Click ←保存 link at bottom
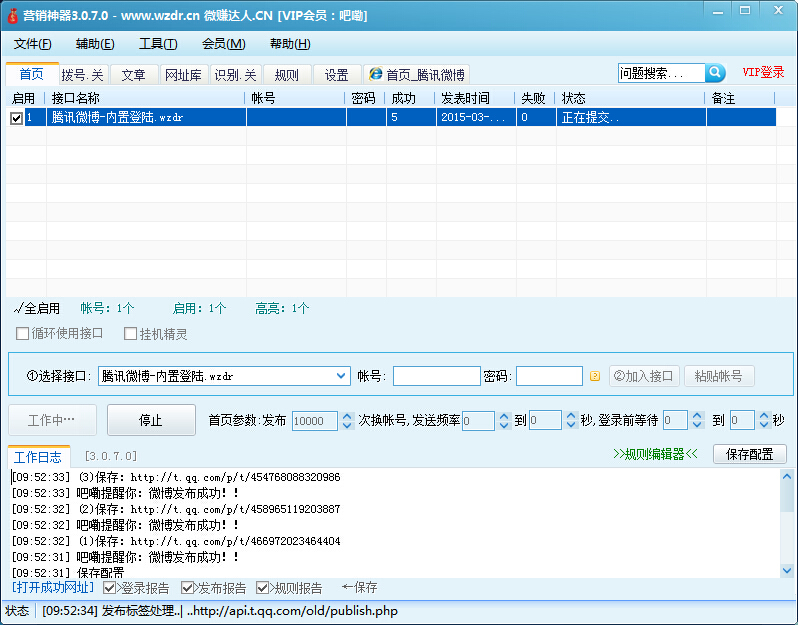The image size is (798, 625). (x=359, y=588)
